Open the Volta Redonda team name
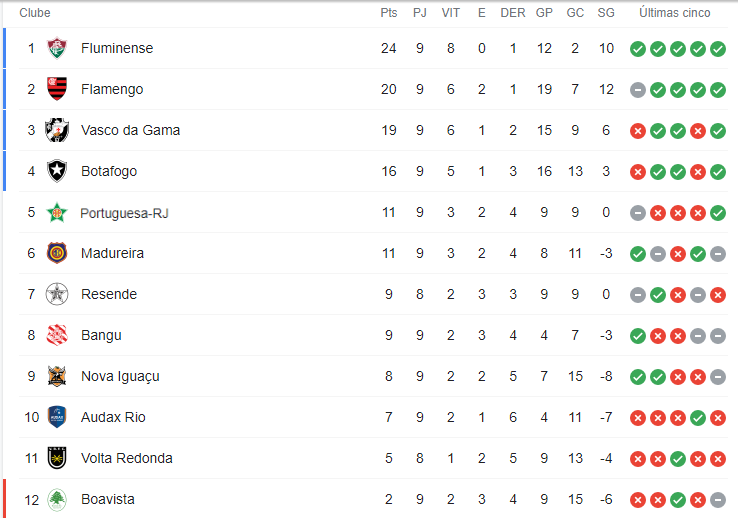This screenshot has width=738, height=518. pos(127,458)
